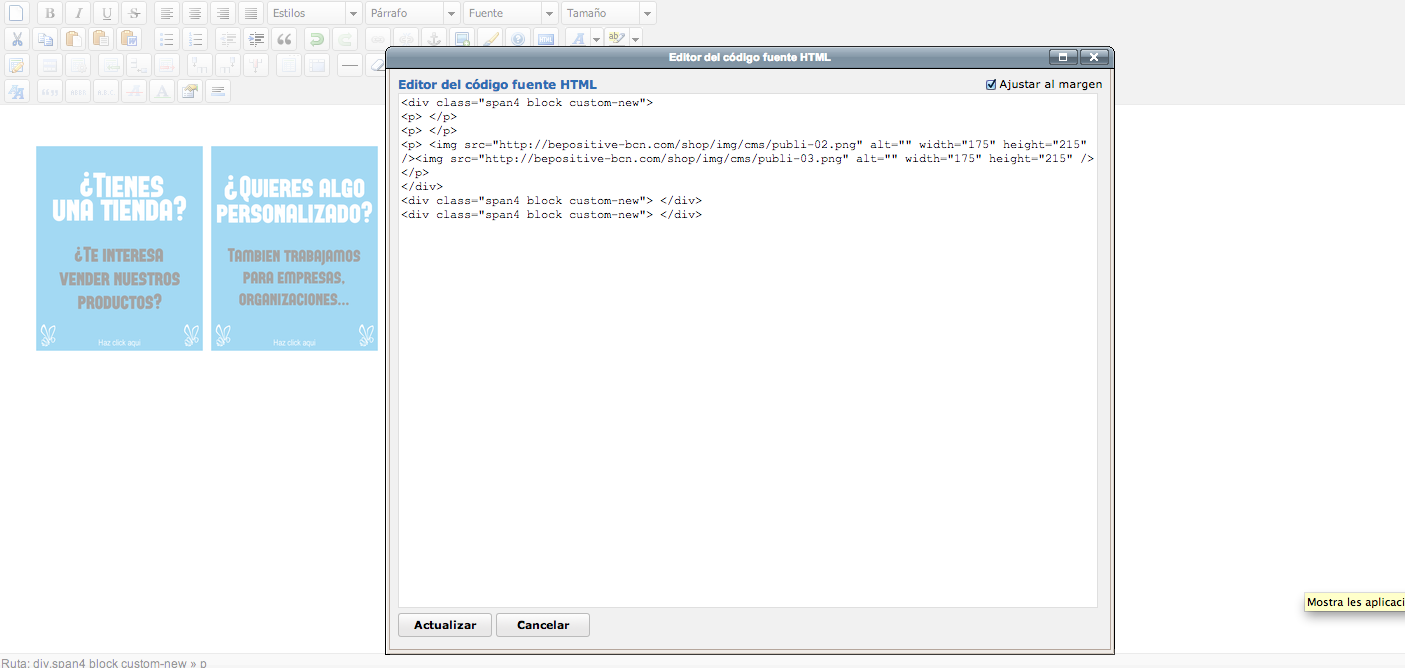Insert an anchor
1405x668 pixels.
point(434,39)
